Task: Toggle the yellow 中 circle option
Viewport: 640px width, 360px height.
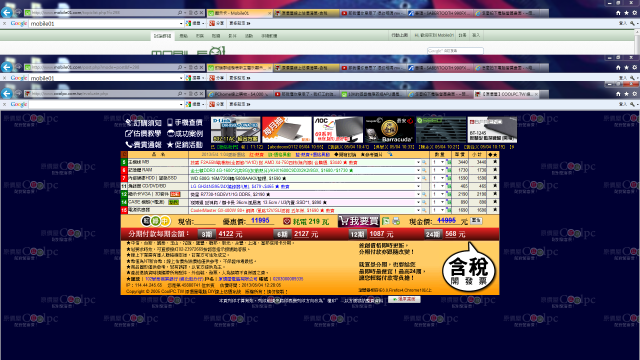Action: (164, 221)
